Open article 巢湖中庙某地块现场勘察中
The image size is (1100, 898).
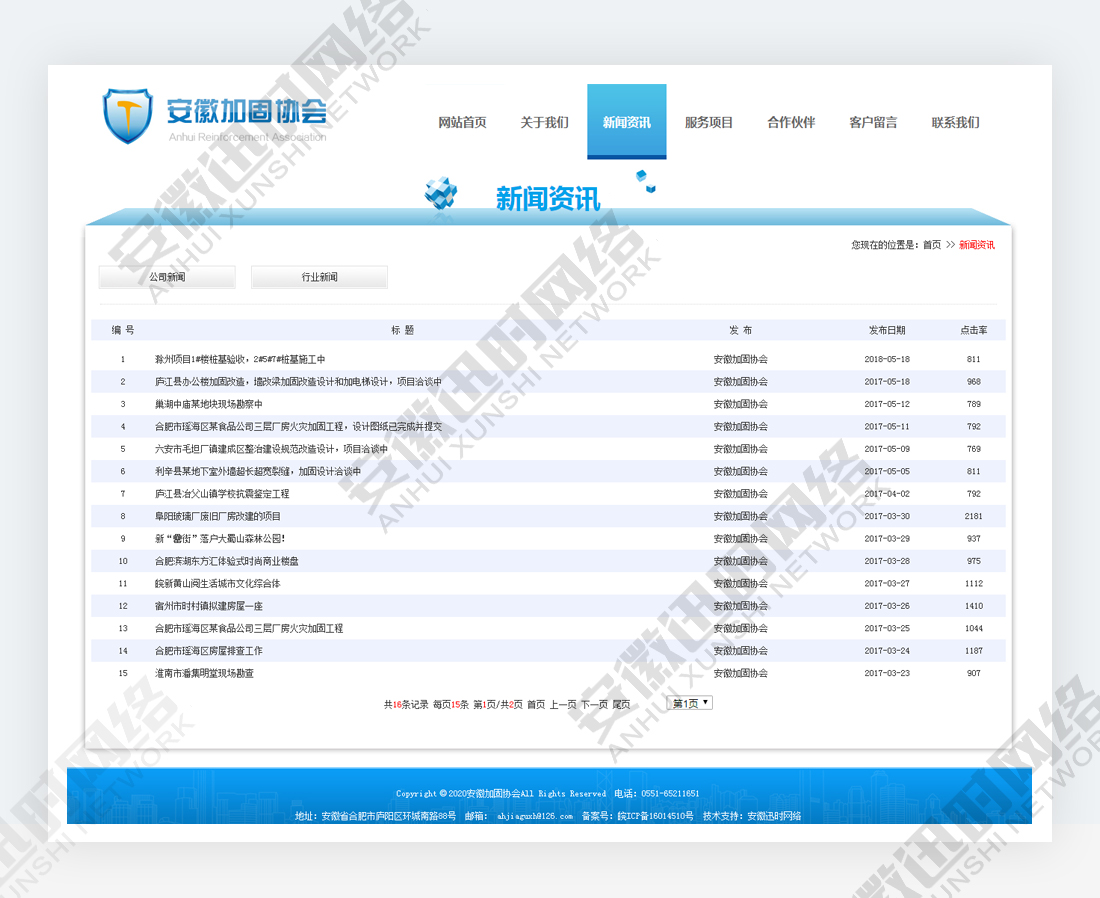pyautogui.click(x=208, y=404)
